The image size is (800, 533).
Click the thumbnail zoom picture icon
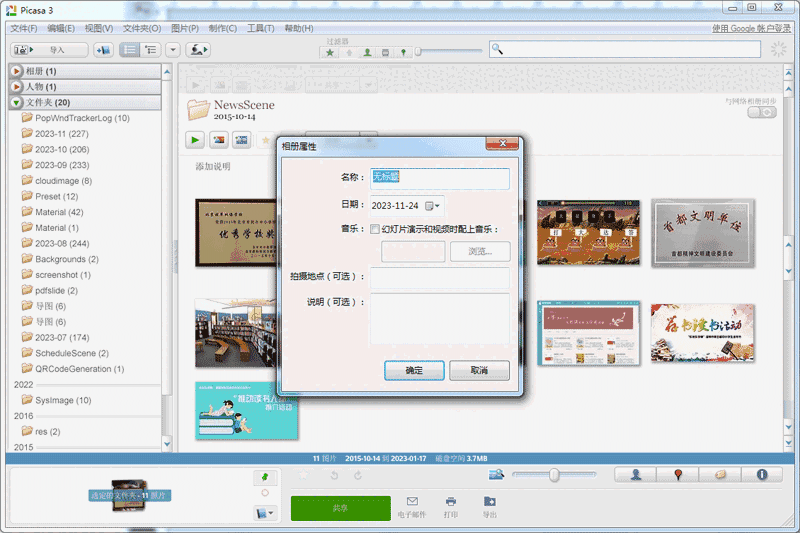pos(496,475)
